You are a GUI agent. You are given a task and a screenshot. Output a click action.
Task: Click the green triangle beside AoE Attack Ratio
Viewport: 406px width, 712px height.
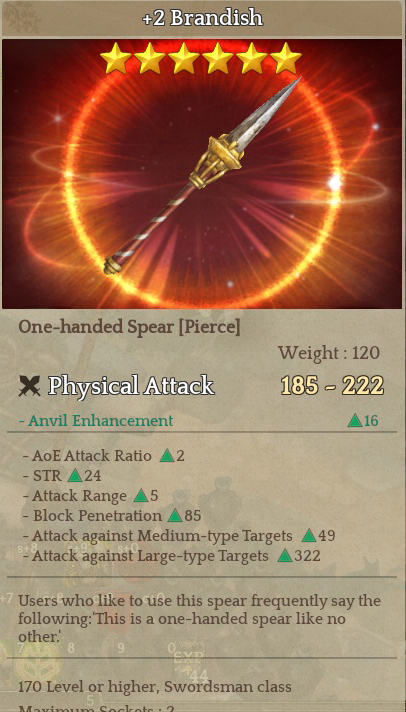[x=167, y=455]
